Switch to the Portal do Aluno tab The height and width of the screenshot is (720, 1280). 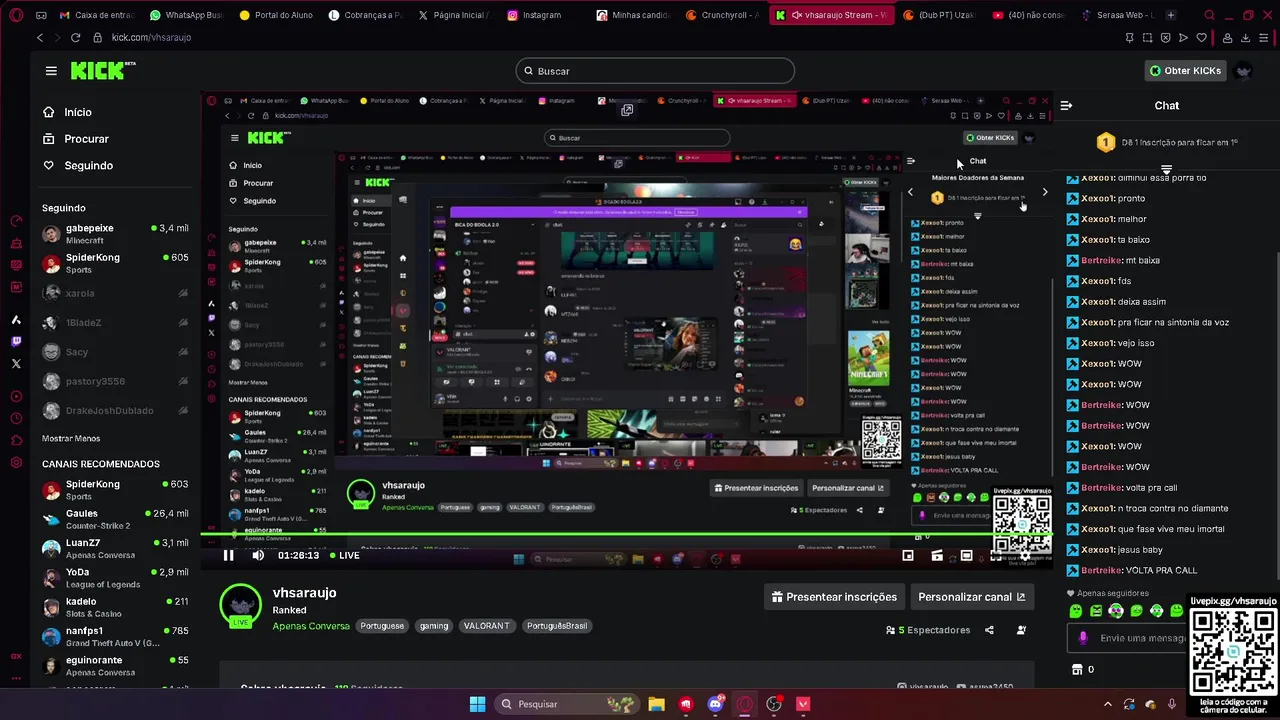tap(275, 15)
